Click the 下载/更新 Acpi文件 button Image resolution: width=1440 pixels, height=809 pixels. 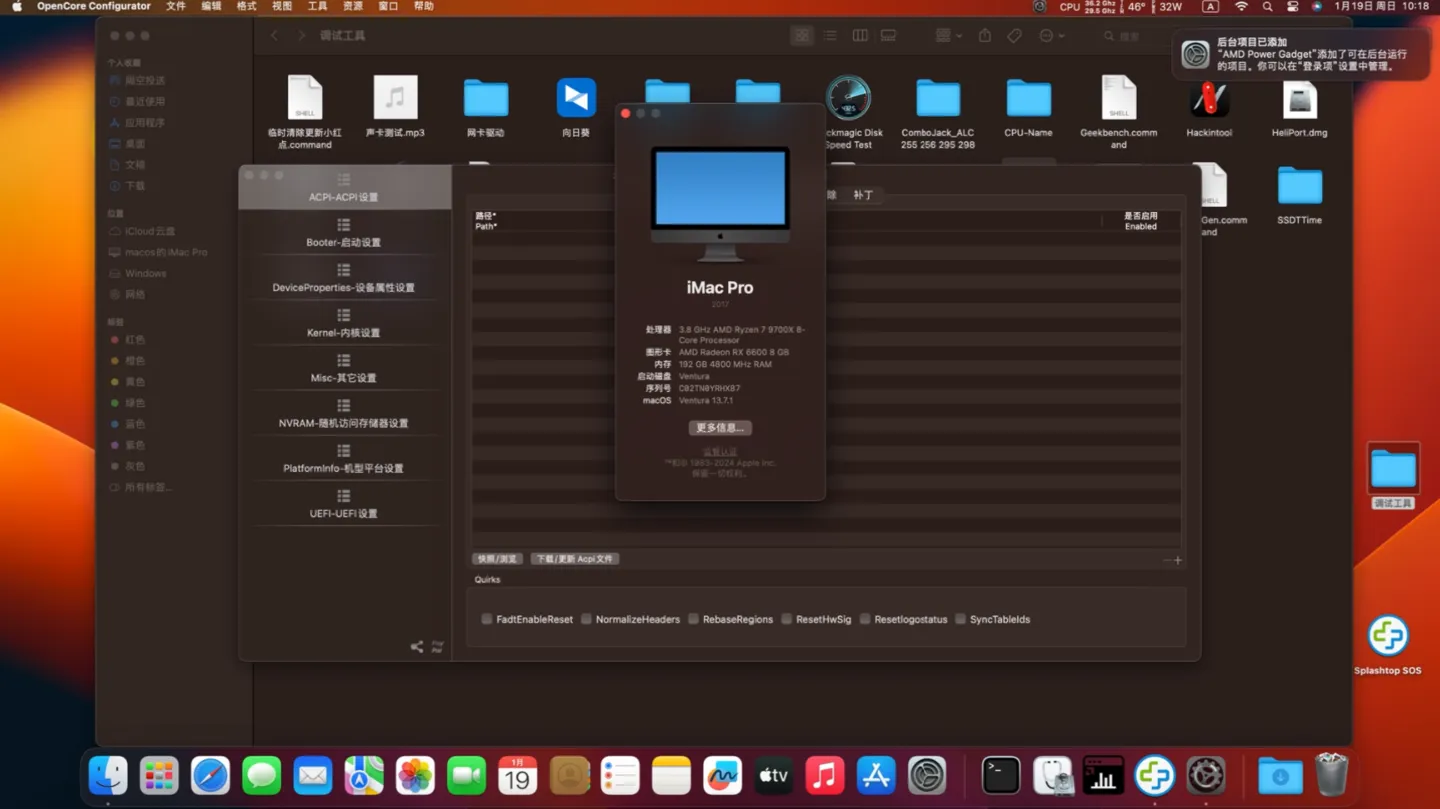point(575,559)
